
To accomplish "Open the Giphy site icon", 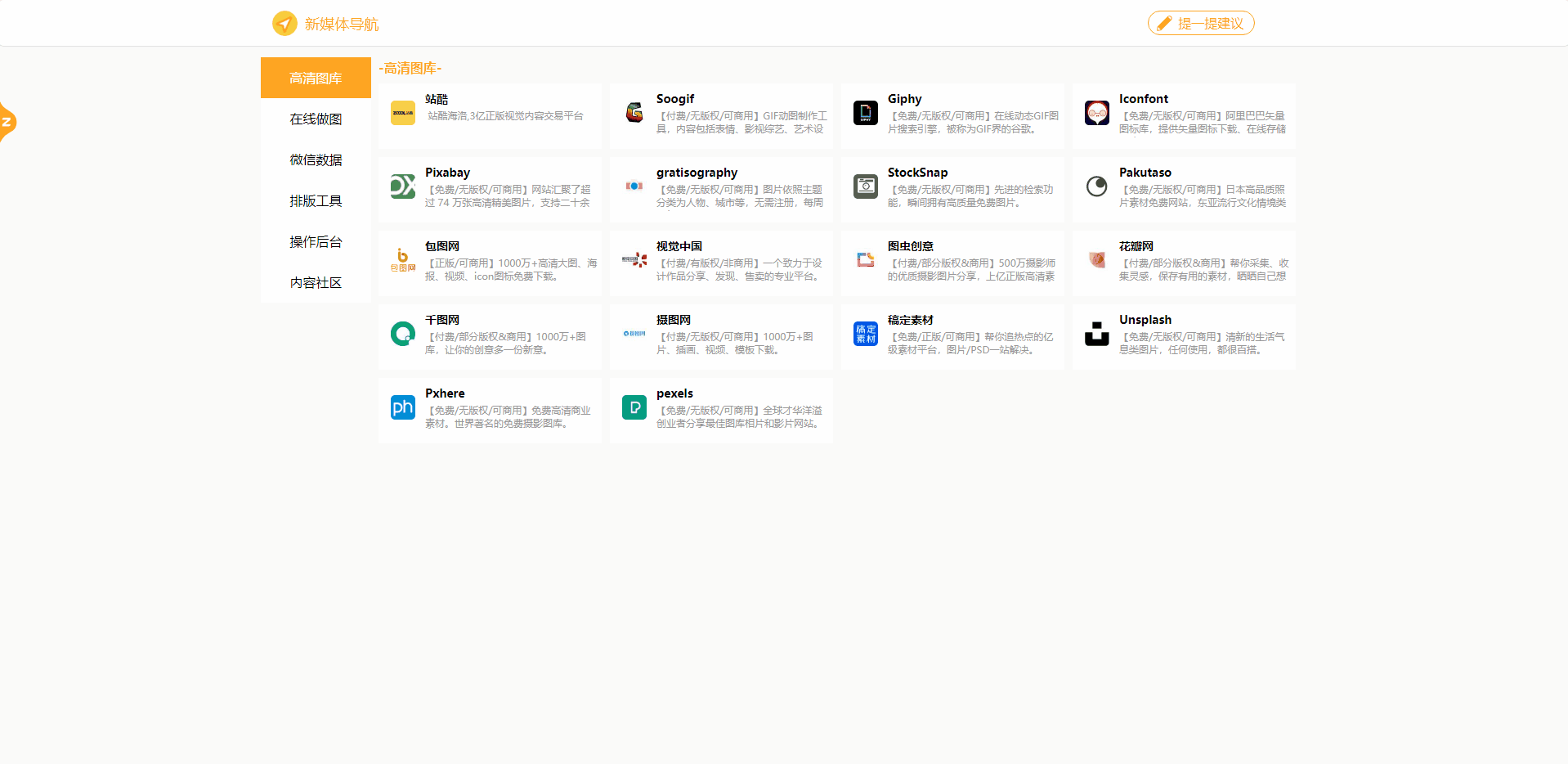I will [866, 113].
